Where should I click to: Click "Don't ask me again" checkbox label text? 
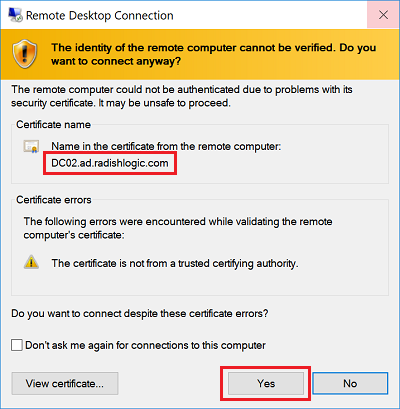tap(145, 345)
